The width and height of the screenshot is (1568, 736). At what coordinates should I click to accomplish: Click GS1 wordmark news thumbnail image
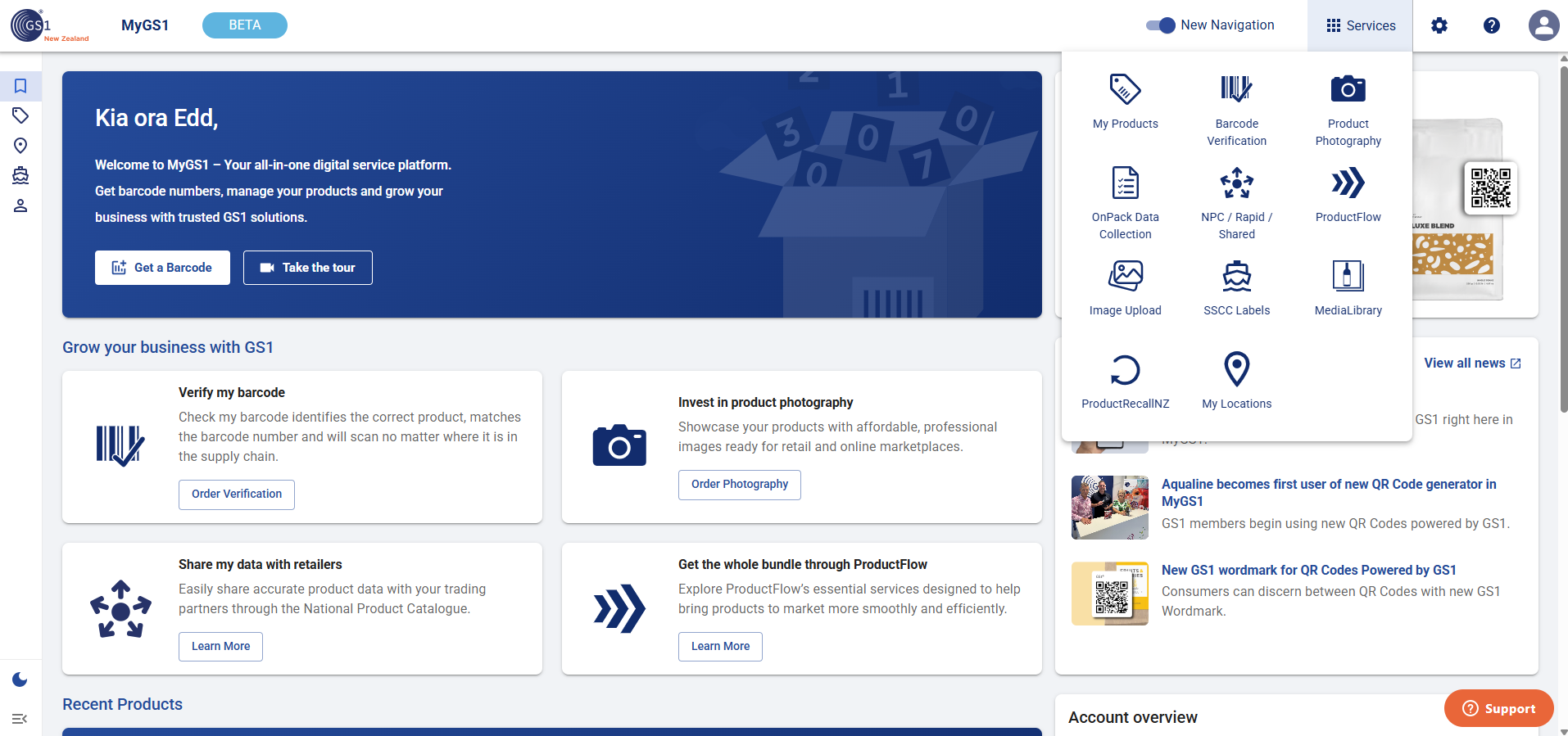click(1110, 594)
